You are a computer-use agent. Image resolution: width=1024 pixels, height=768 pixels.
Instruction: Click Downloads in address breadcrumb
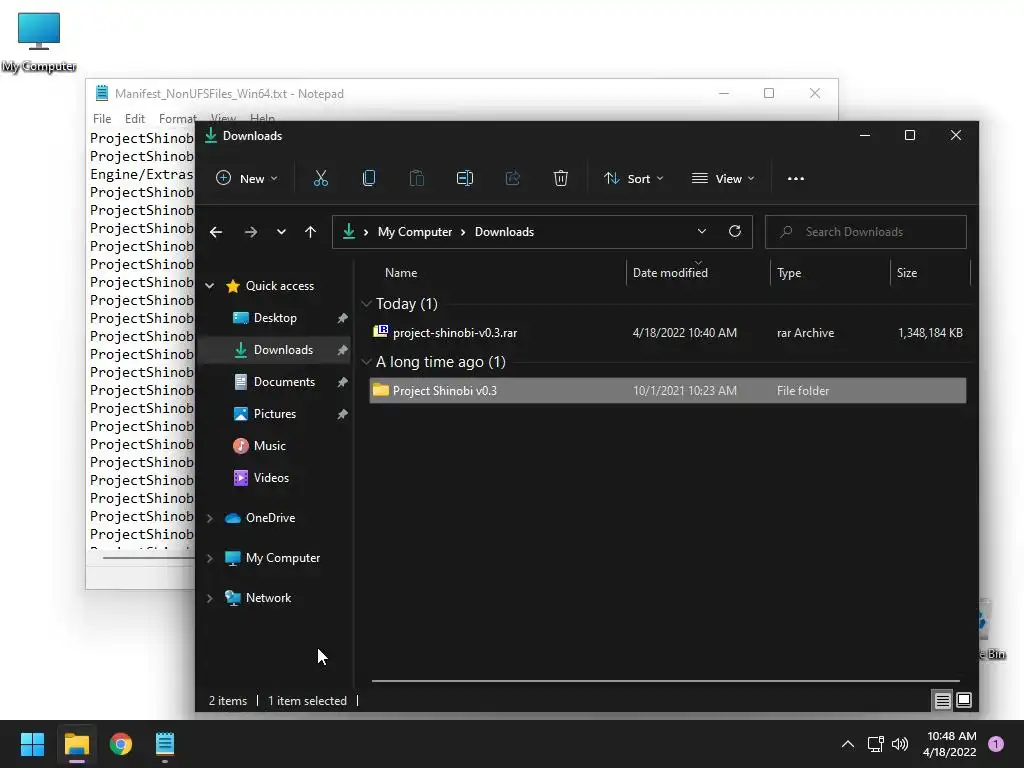tap(504, 232)
